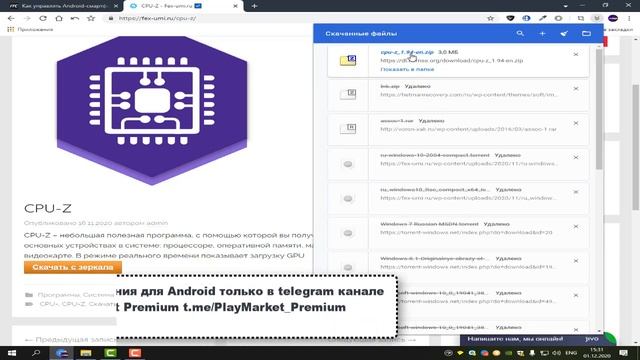This screenshot has height=360, width=640.
Task: Click the Windows-7-Russian-MSDN.torrent file name
Action: coord(430,224)
